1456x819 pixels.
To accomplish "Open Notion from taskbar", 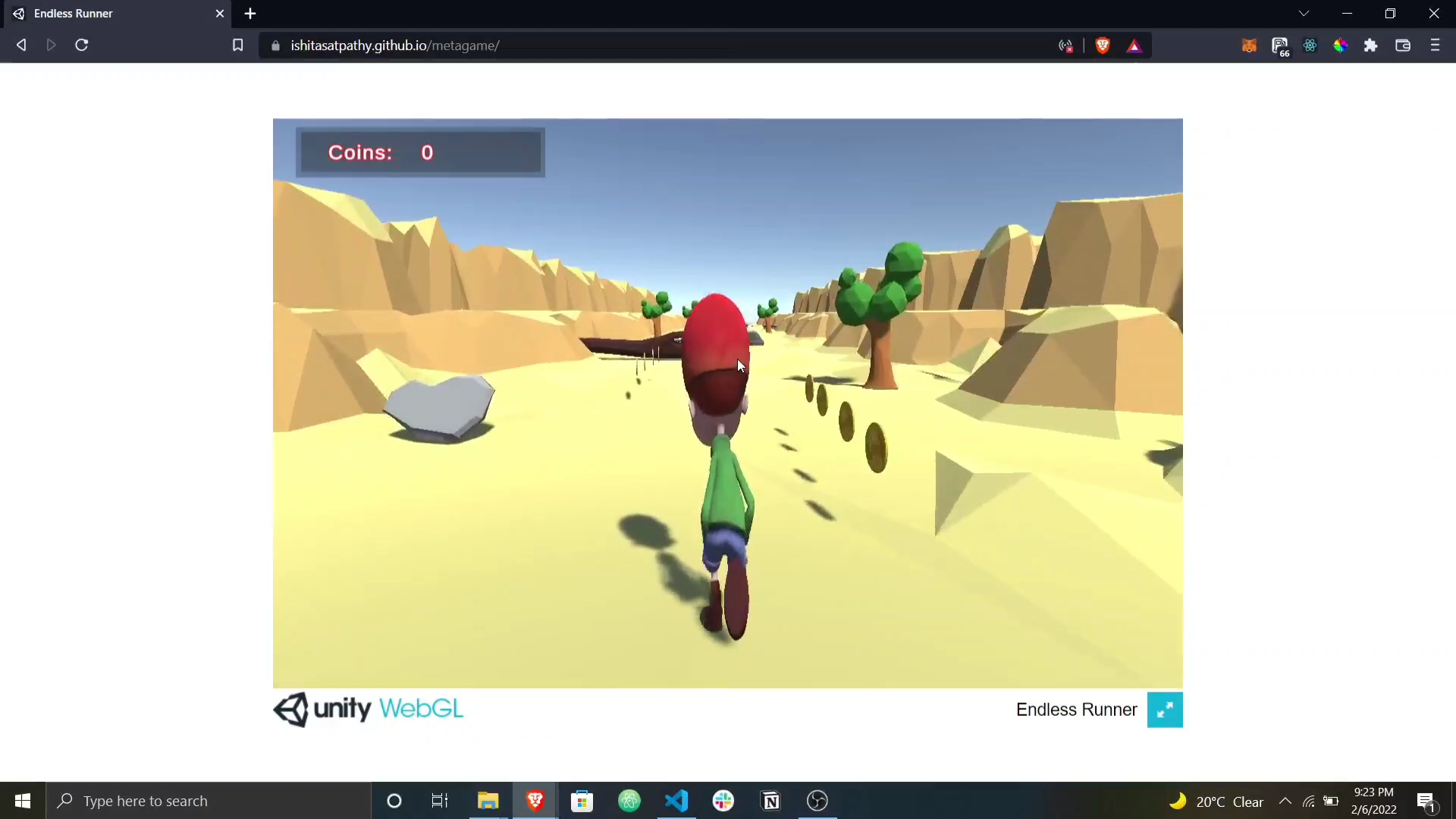I will point(770,801).
